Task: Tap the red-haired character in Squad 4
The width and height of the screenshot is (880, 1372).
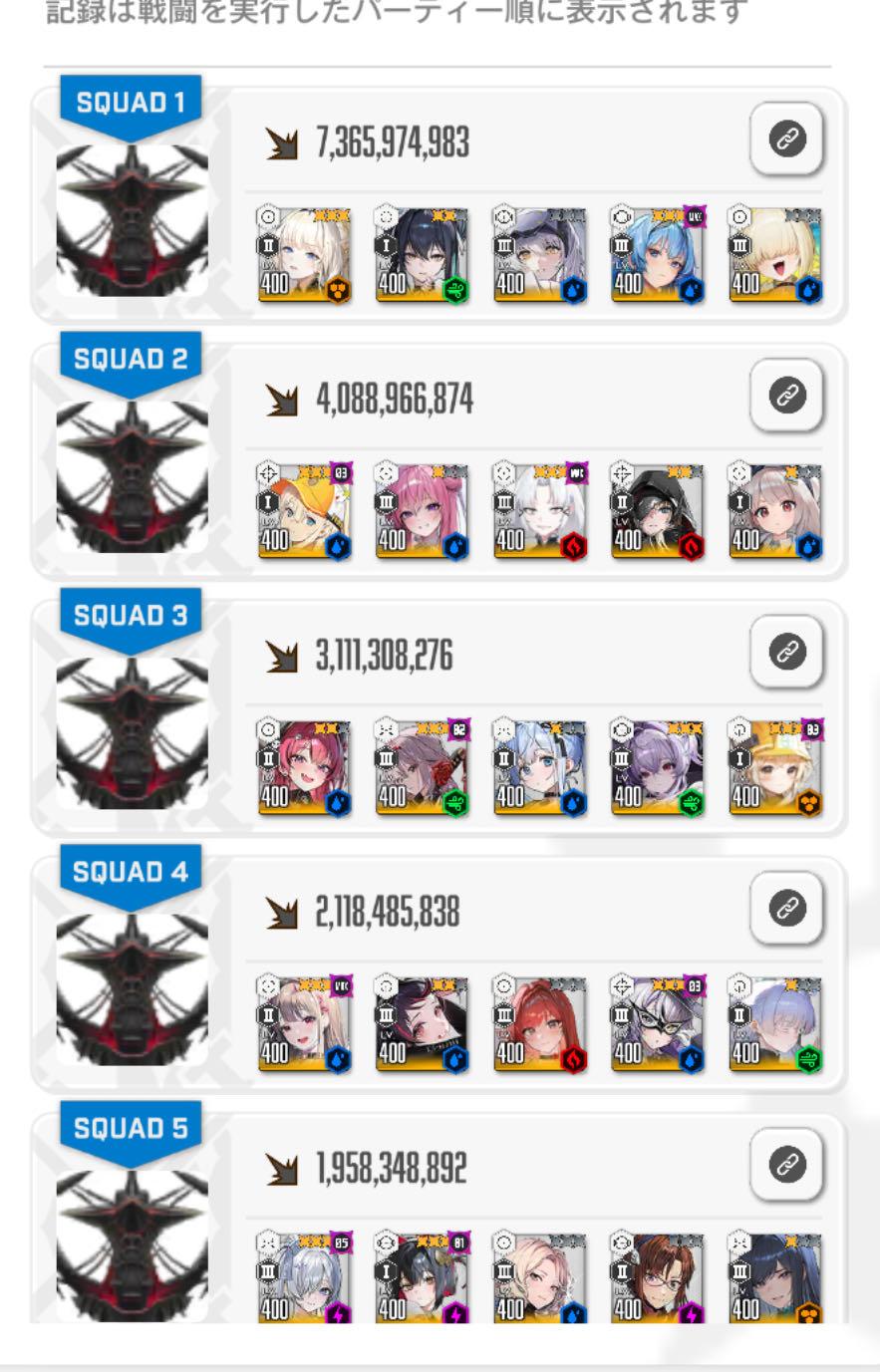Action: 539,1023
